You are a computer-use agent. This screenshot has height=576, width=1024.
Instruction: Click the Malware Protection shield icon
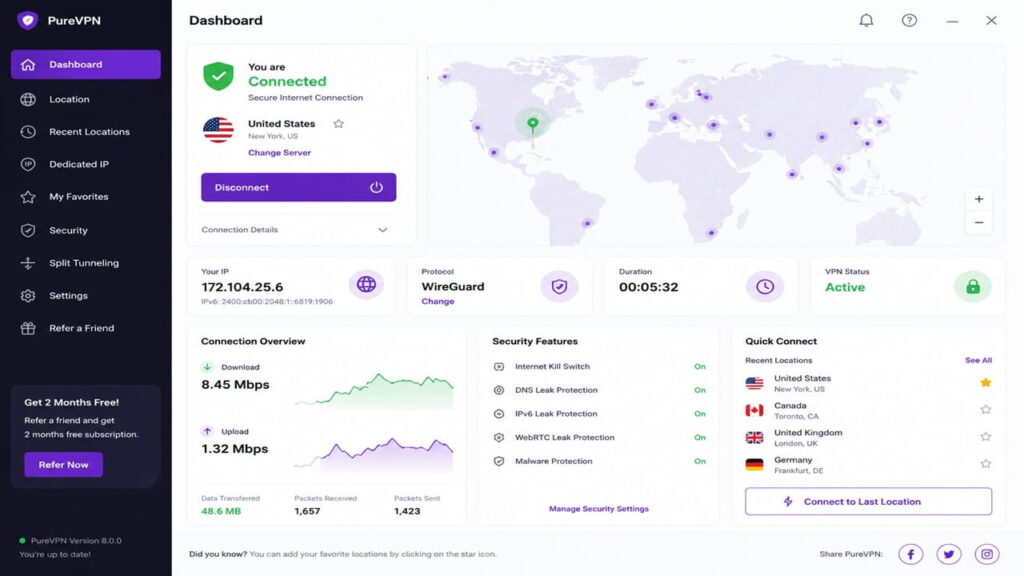(499, 461)
